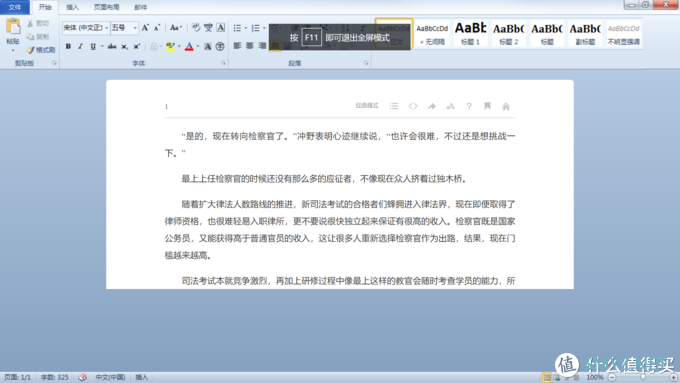This screenshot has width=680, height=383.
Task: Click the Copy (复制) button
Action: click(x=38, y=37)
